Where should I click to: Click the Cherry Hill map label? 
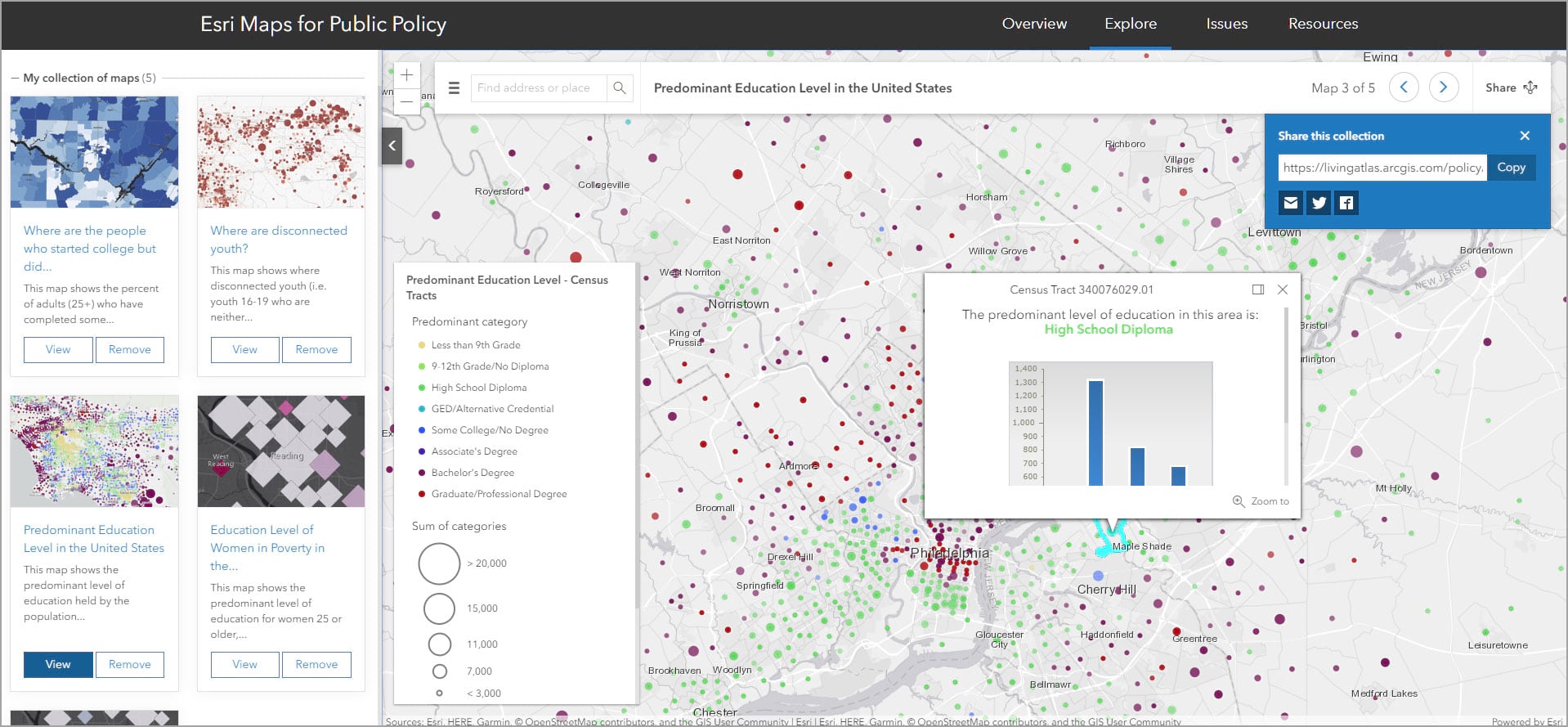click(1107, 590)
